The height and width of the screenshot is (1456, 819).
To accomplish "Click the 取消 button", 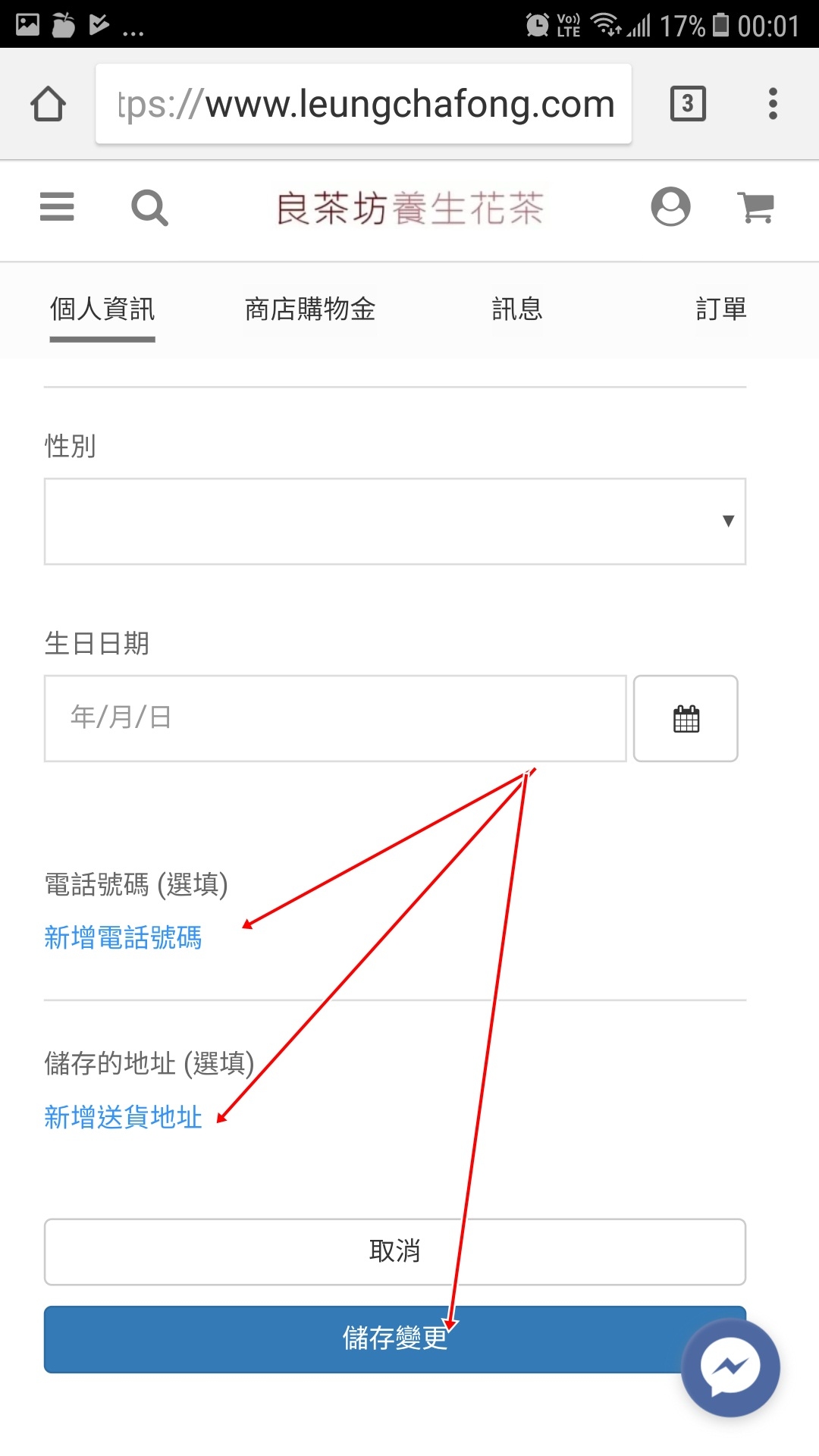I will [395, 1252].
